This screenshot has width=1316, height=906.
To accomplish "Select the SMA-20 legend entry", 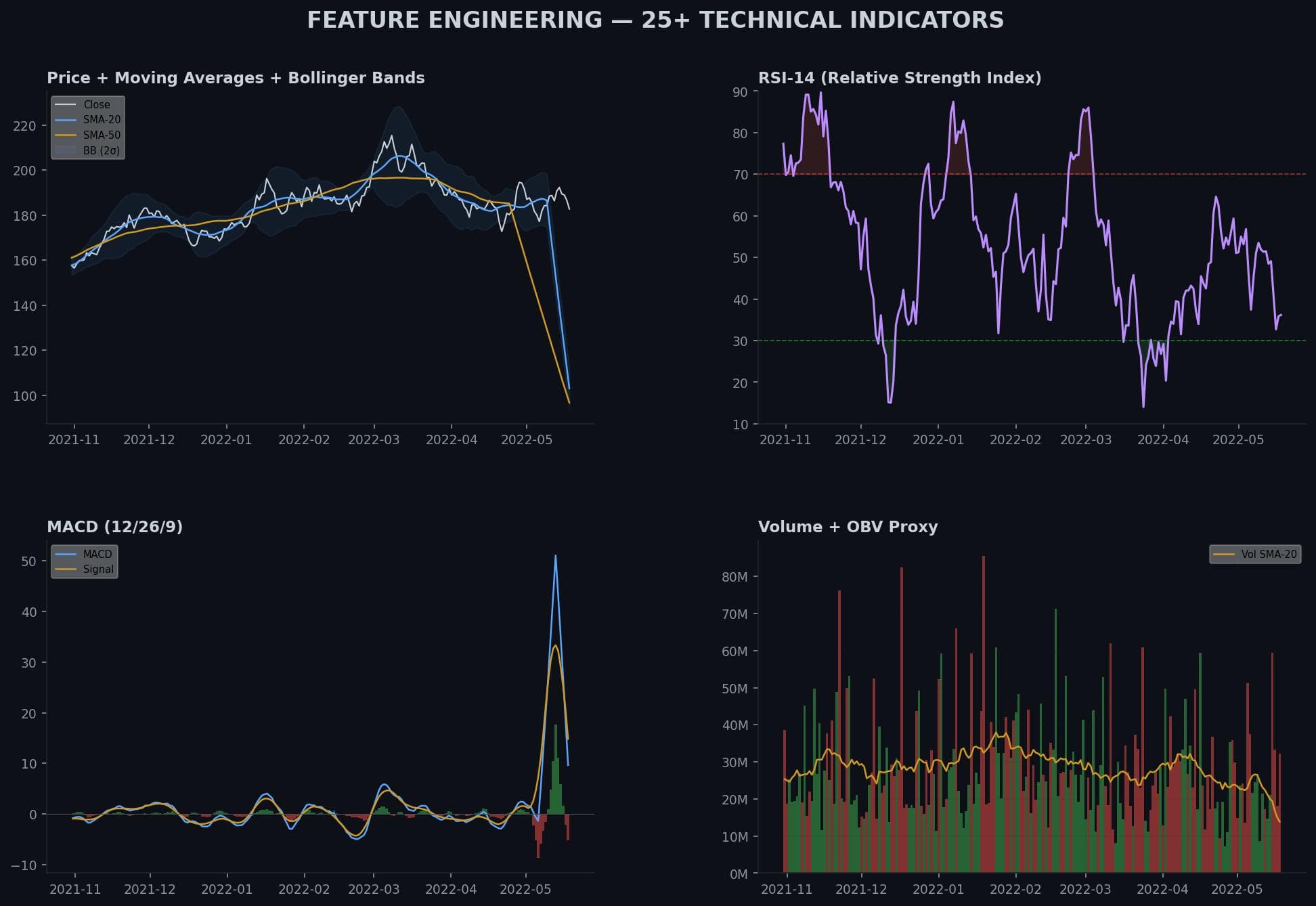I will click(100, 120).
